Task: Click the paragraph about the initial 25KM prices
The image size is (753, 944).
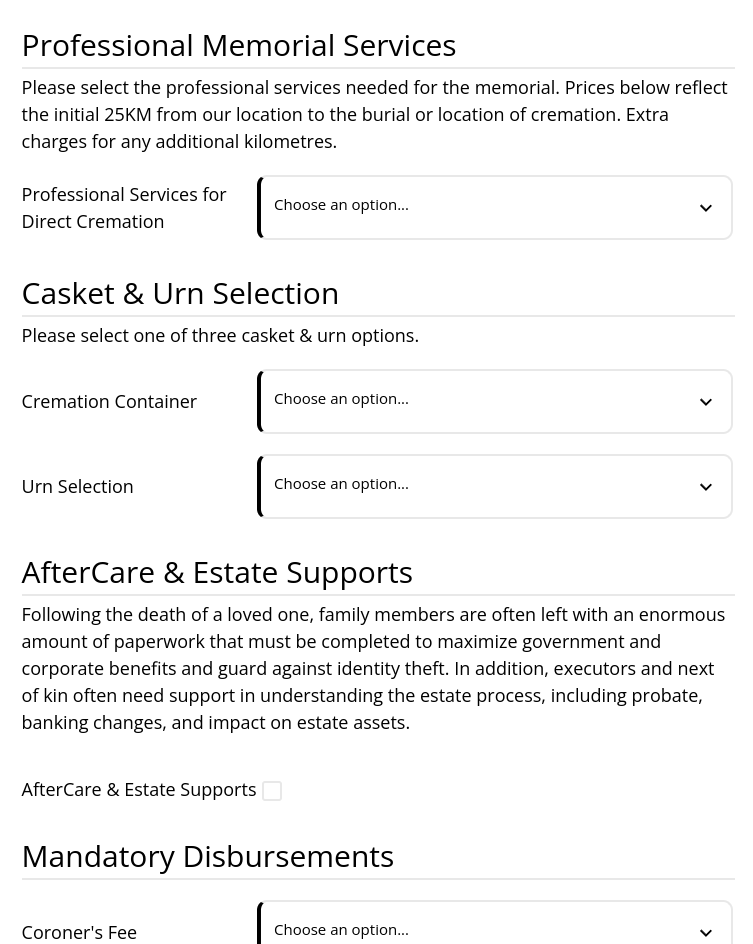Action: click(375, 114)
